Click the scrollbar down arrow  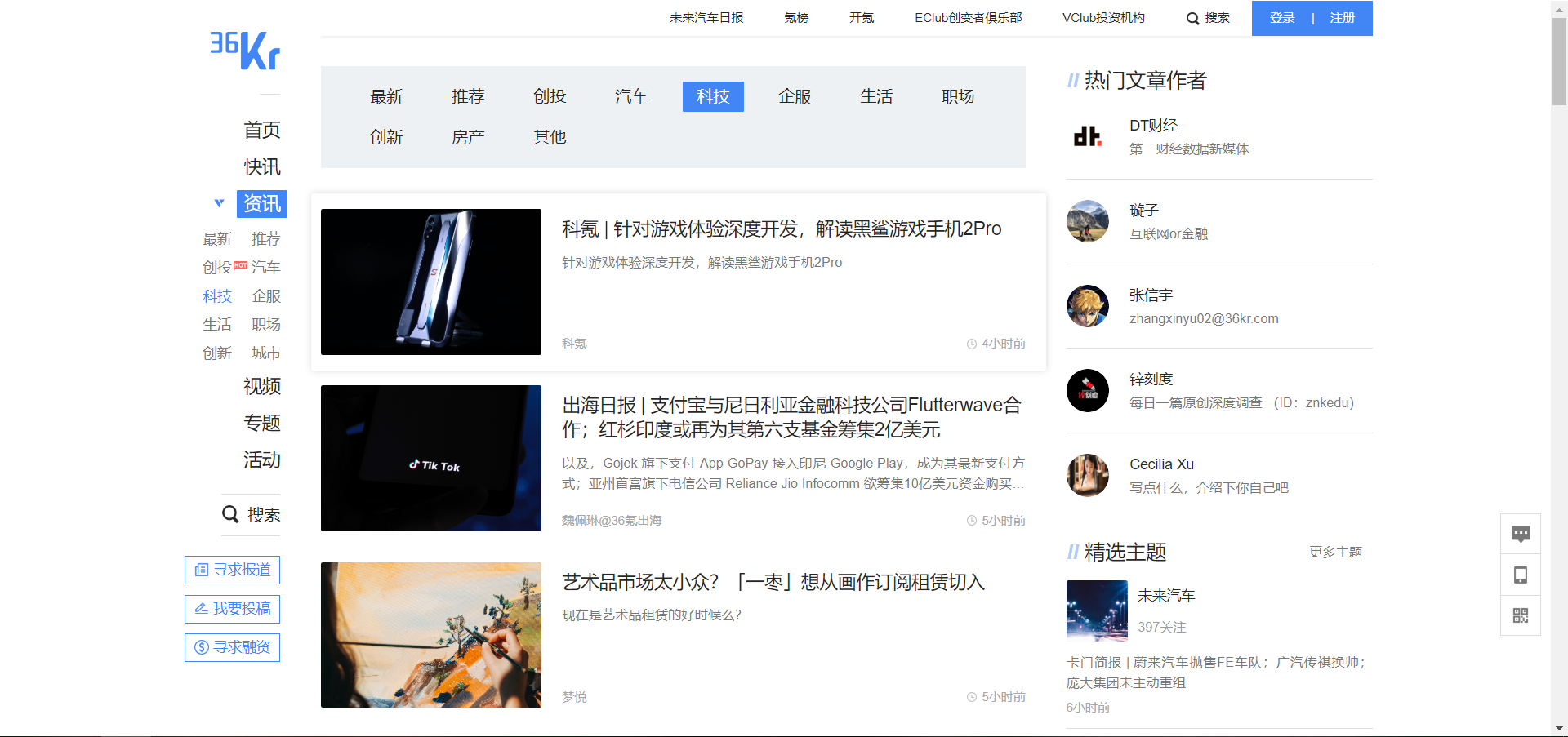[x=1559, y=729]
